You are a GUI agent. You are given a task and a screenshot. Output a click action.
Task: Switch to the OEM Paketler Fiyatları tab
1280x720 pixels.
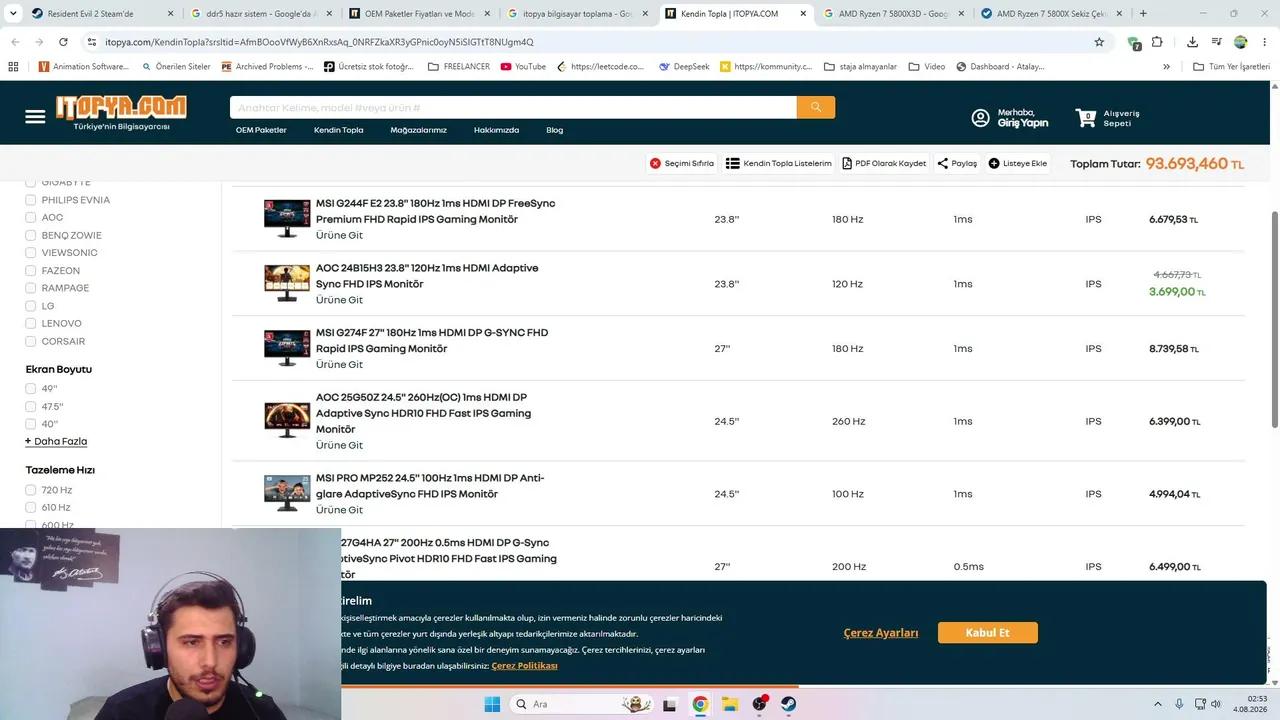(420, 14)
